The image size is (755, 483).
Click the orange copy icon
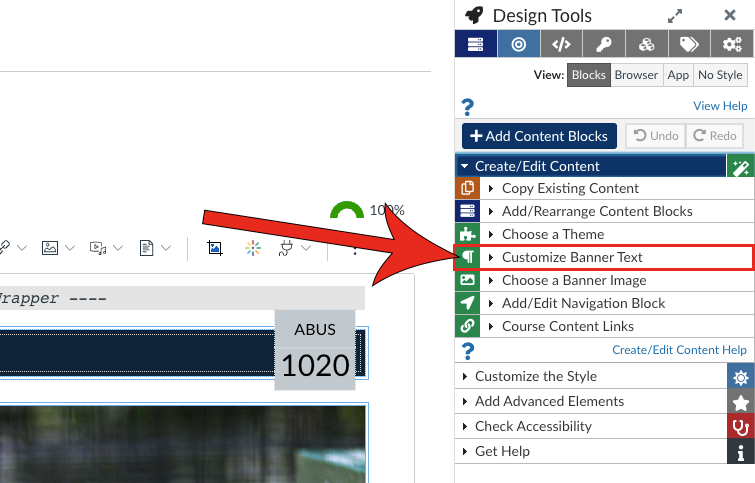pos(468,188)
